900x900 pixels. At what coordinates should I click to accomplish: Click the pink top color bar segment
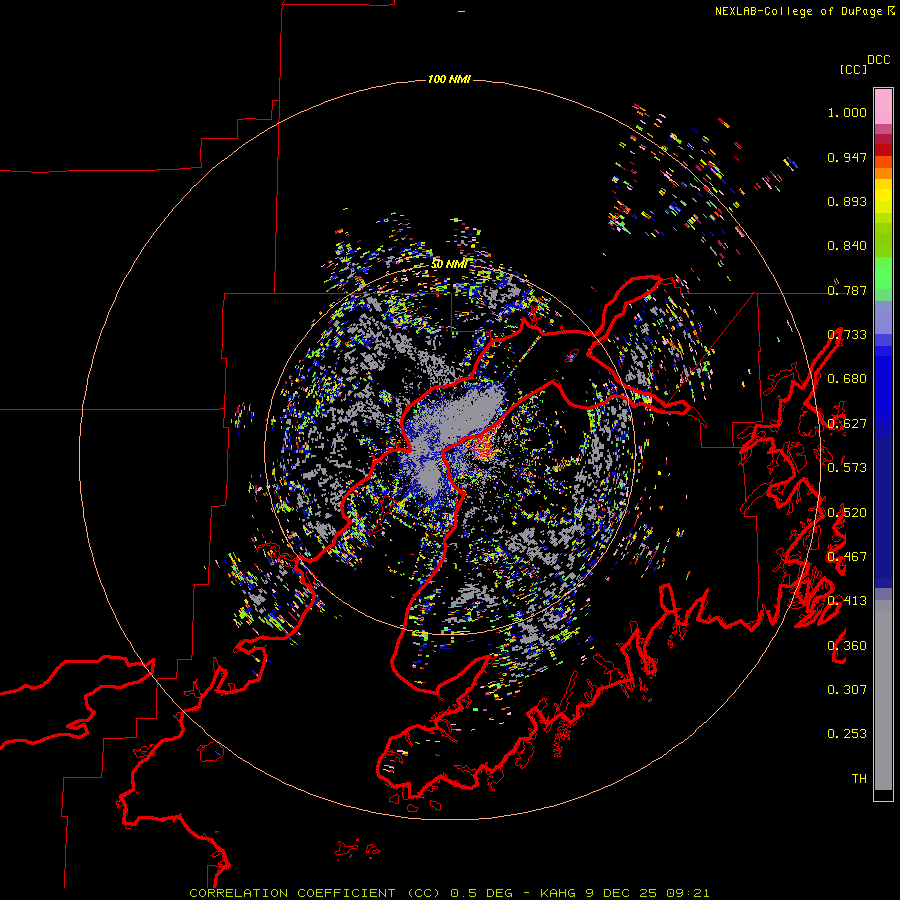pyautogui.click(x=883, y=106)
